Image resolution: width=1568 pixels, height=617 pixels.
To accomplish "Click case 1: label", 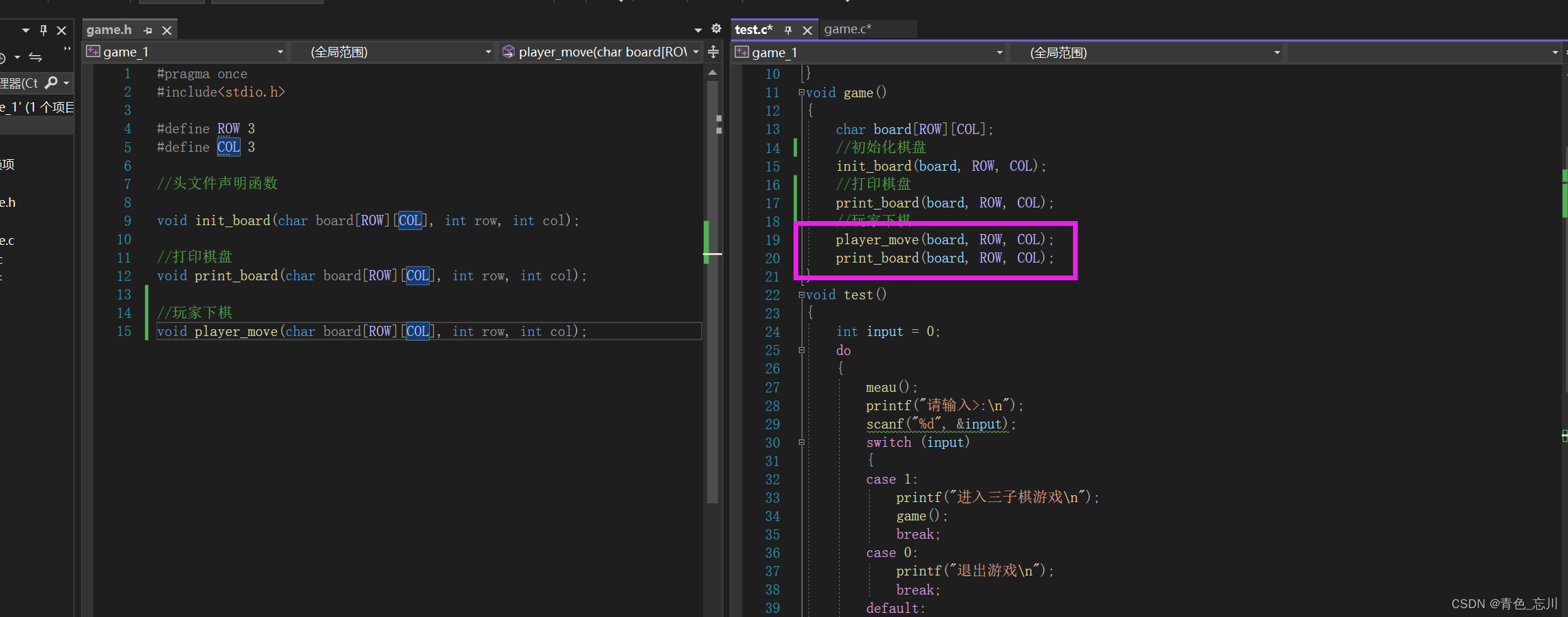I will pyautogui.click(x=891, y=480).
